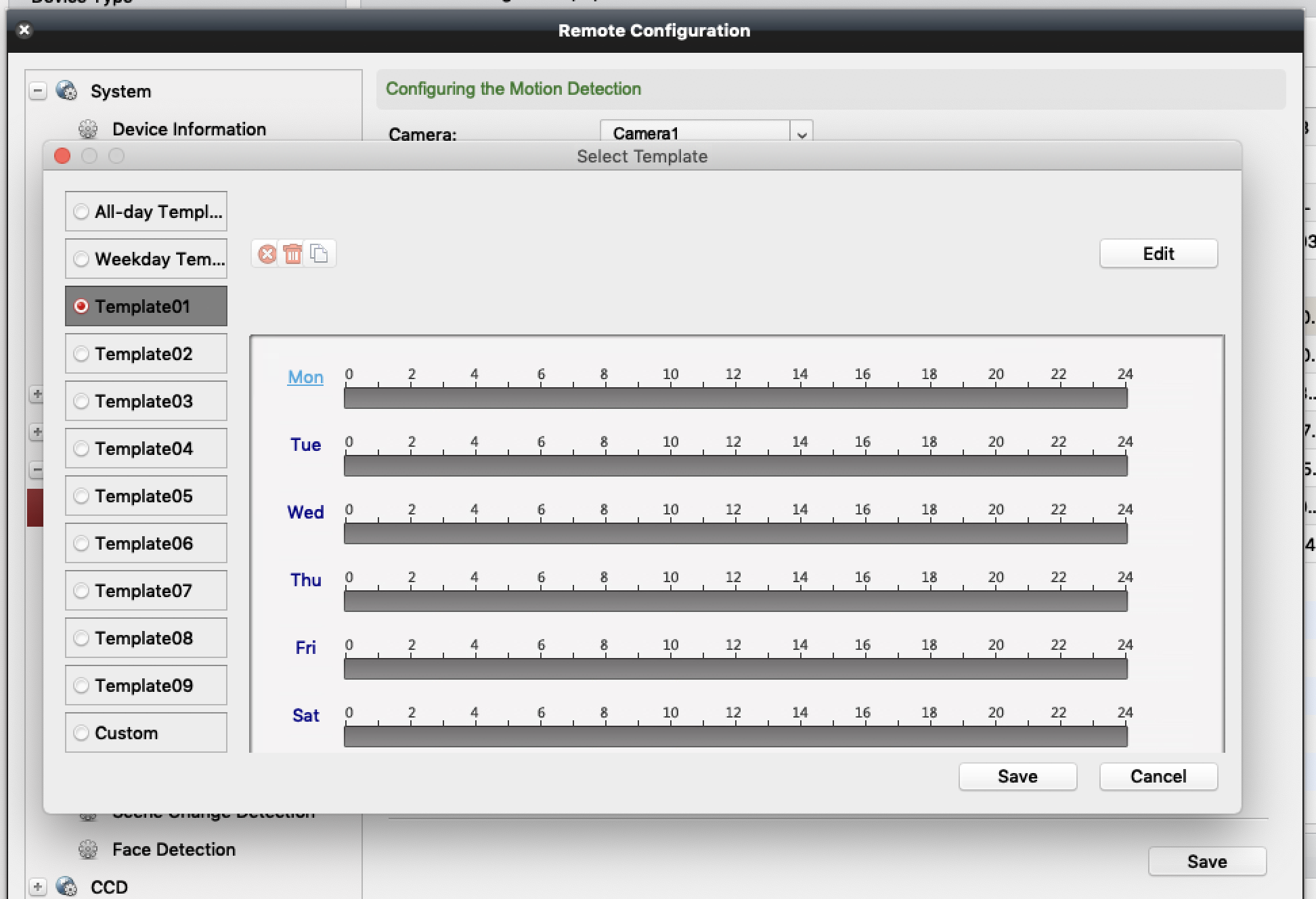The width and height of the screenshot is (1316, 899).
Task: Click the Select Template title bar
Action: [642, 156]
